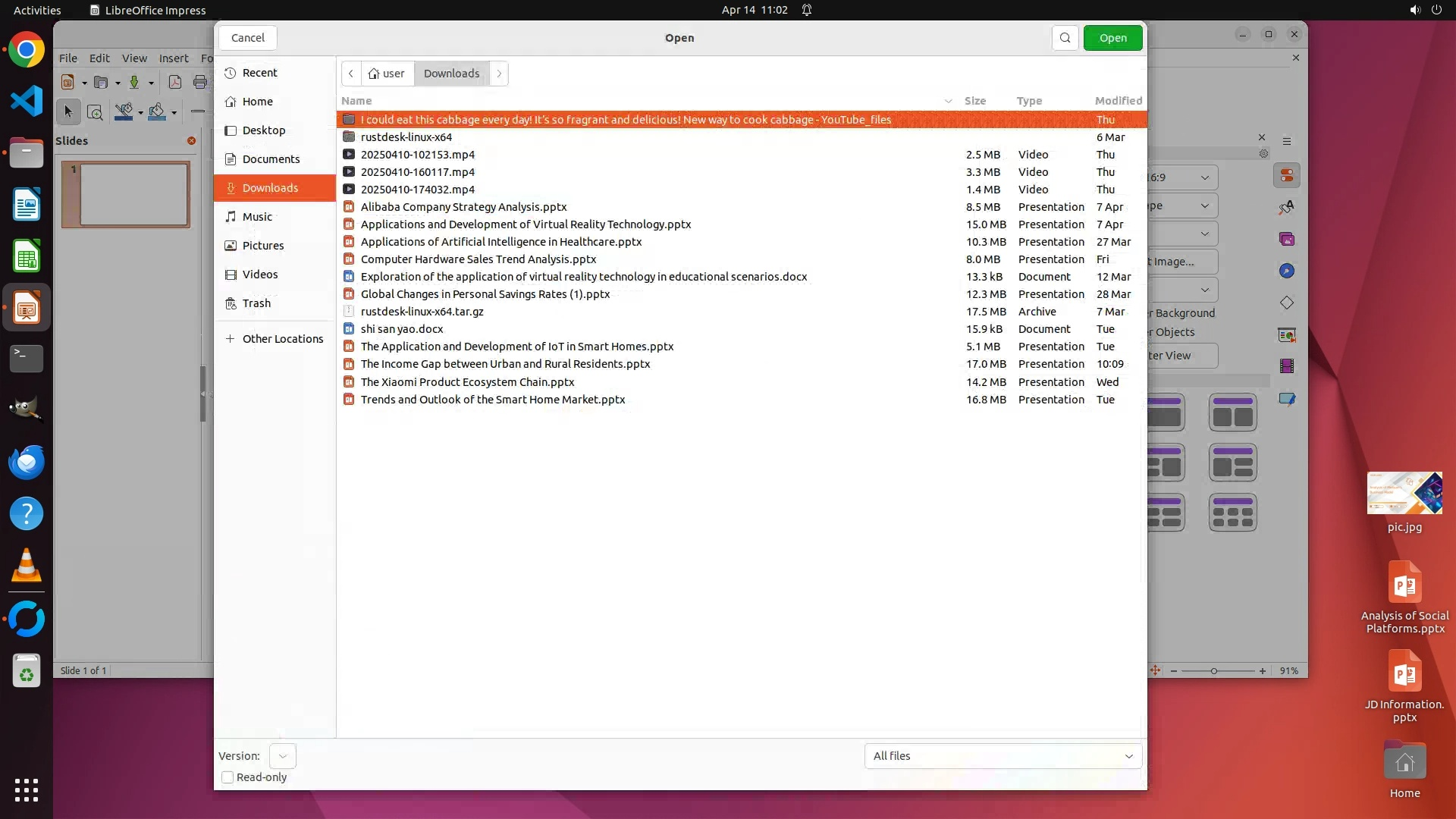This screenshot has height=819, width=1456.
Task: Open the All files filter dropdown
Action: click(1003, 756)
